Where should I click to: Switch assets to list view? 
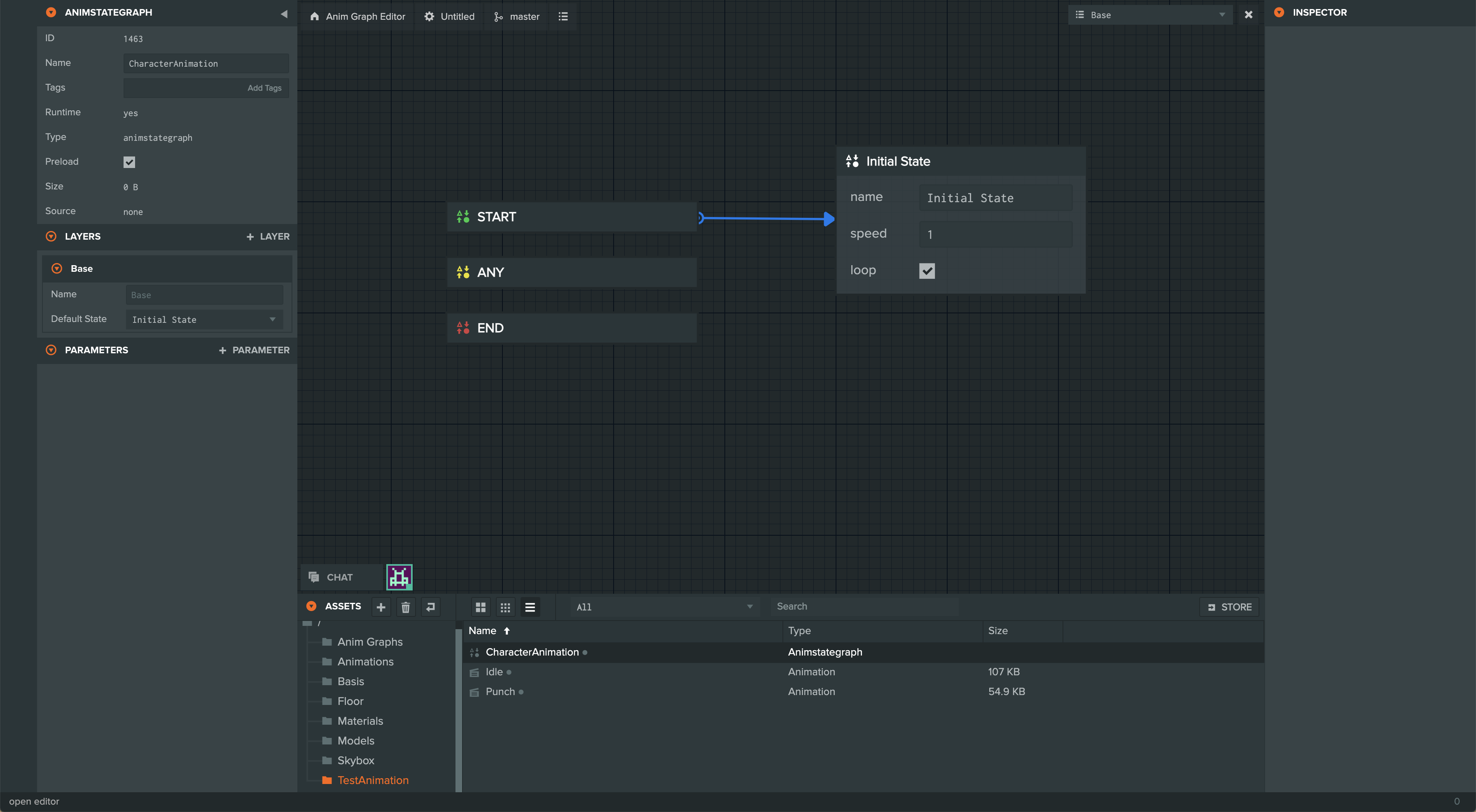tap(530, 607)
